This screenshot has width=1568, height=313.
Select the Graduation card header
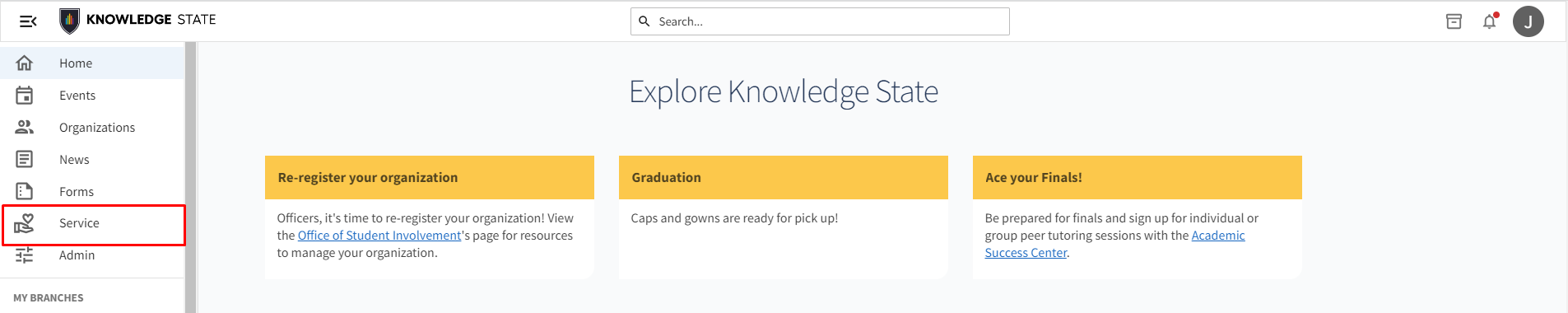pos(783,177)
